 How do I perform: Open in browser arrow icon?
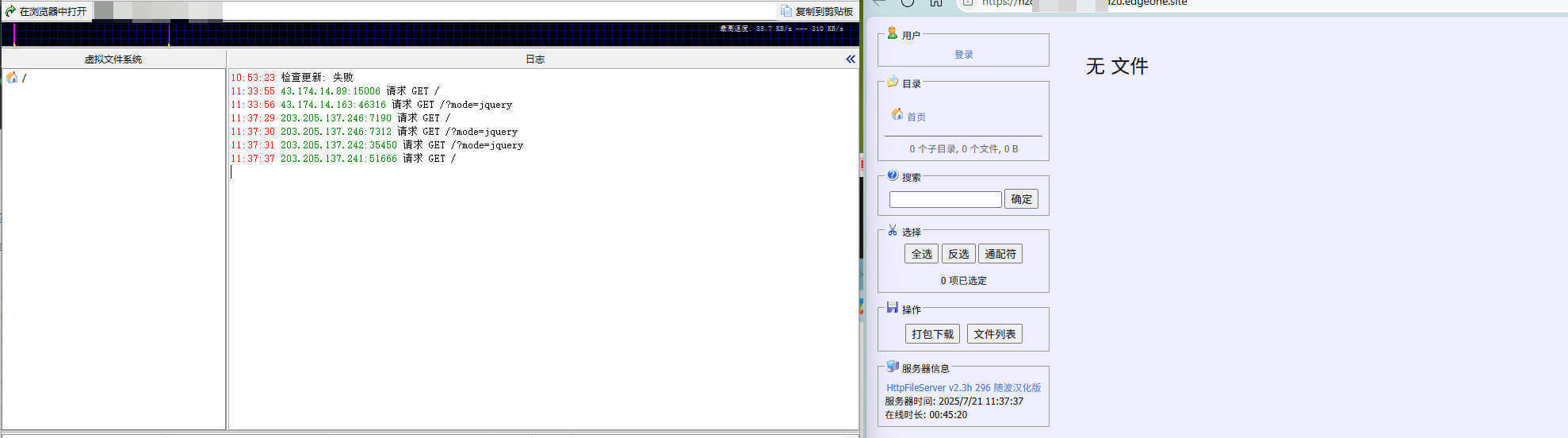click(10, 11)
